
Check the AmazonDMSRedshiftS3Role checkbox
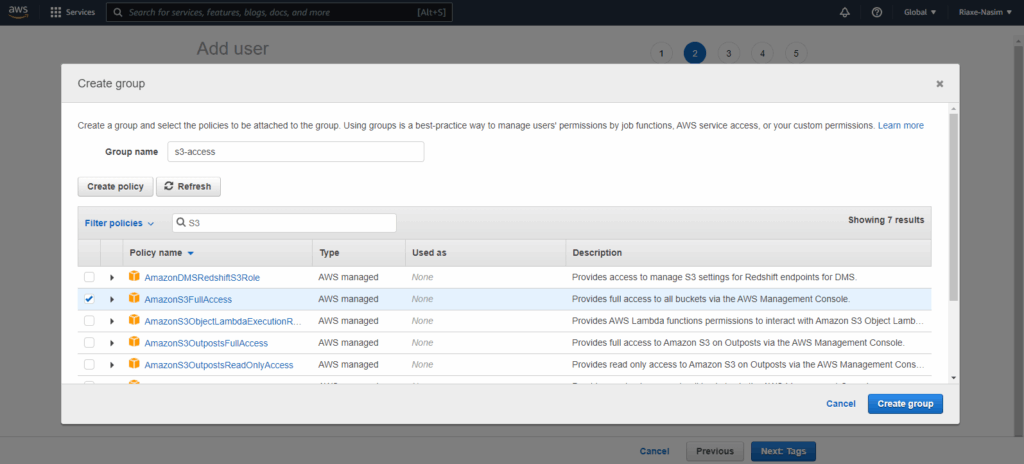[89, 277]
